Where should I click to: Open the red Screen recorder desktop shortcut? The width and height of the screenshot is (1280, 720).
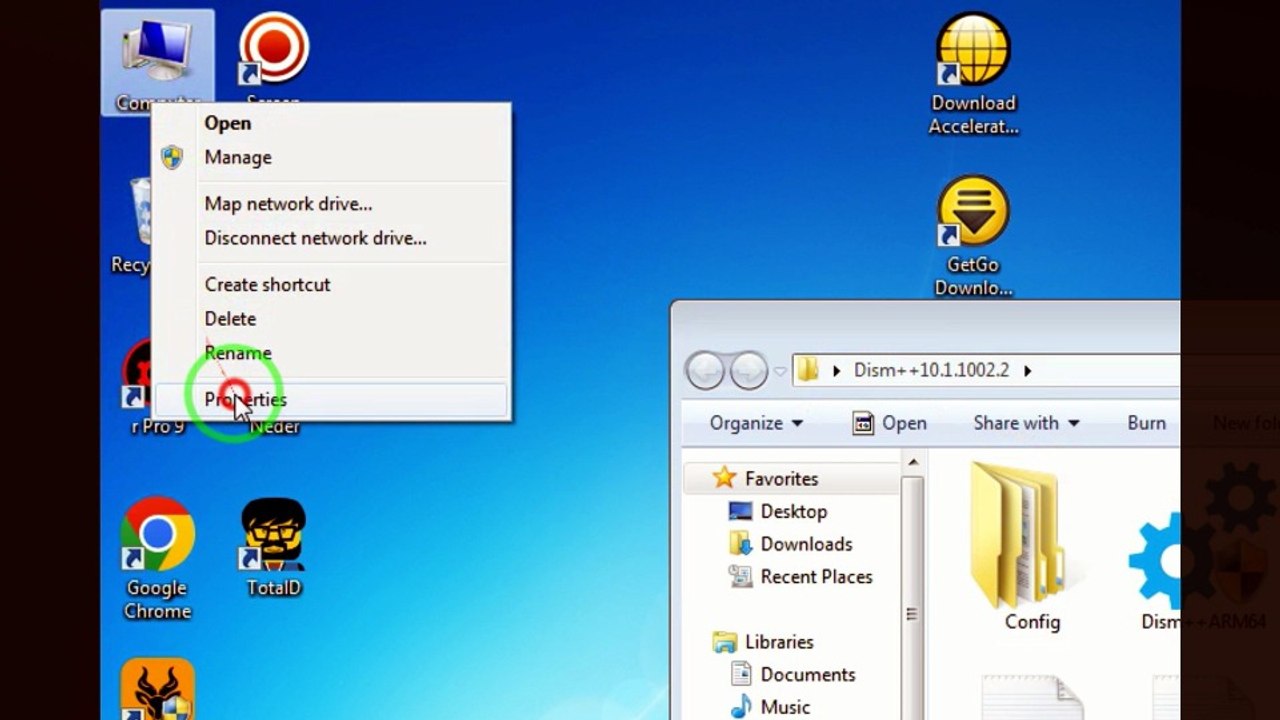pyautogui.click(x=273, y=58)
